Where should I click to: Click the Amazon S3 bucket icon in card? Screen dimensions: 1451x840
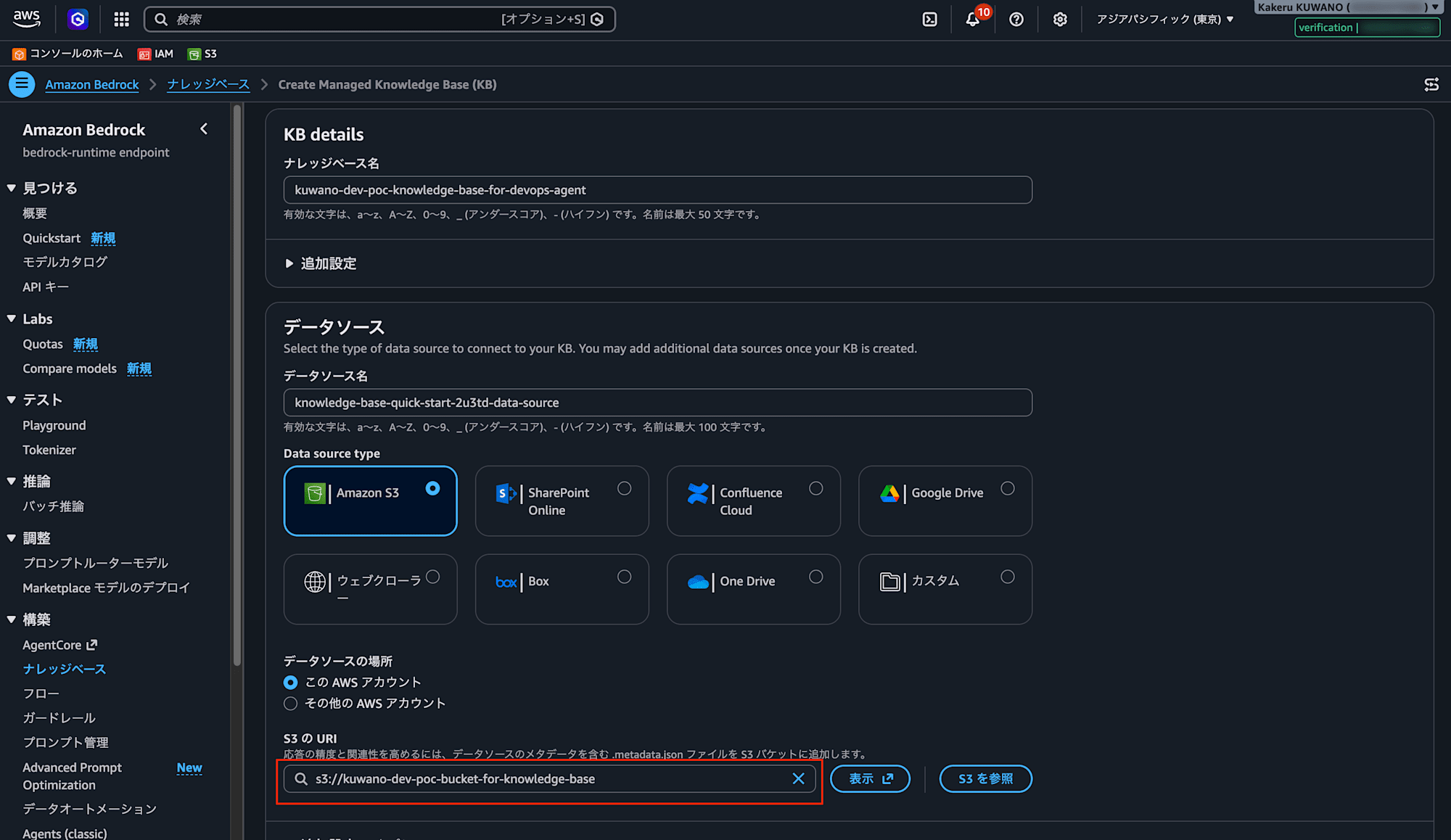pyautogui.click(x=315, y=493)
